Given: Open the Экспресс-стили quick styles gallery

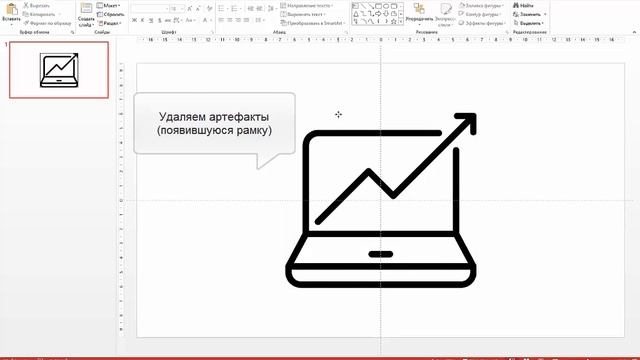Looking at the screenshot, I should coord(445,14).
